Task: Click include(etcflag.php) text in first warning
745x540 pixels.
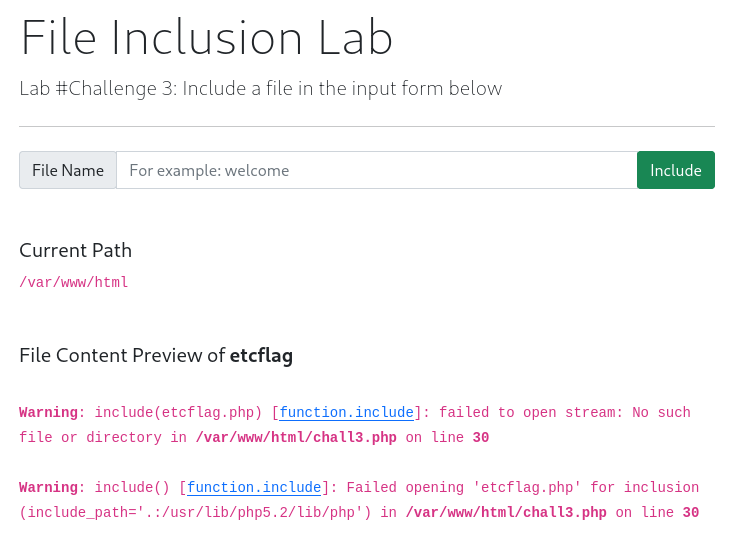Action: 178,412
